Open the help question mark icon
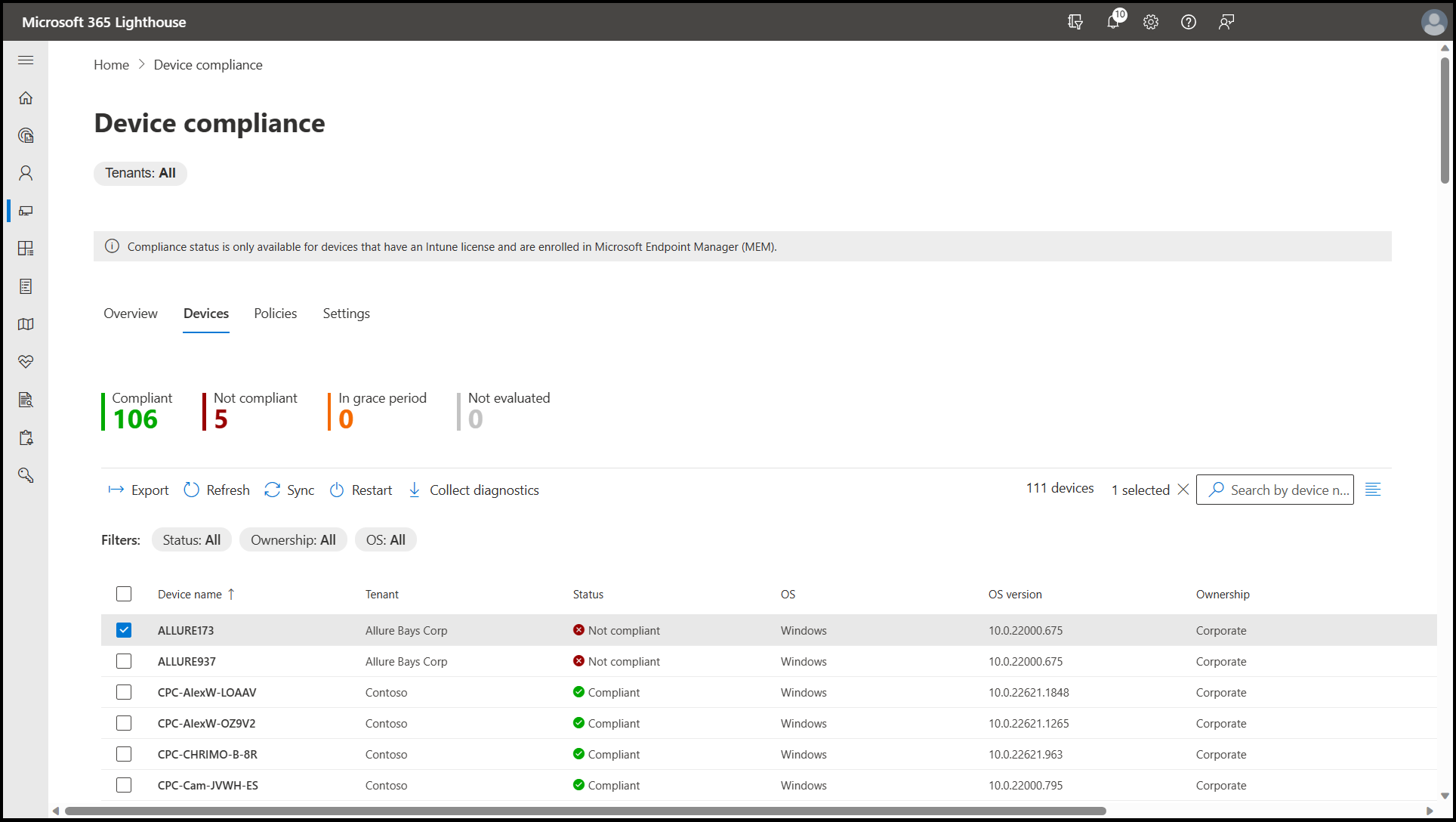This screenshot has width=1456, height=822. click(x=1188, y=22)
